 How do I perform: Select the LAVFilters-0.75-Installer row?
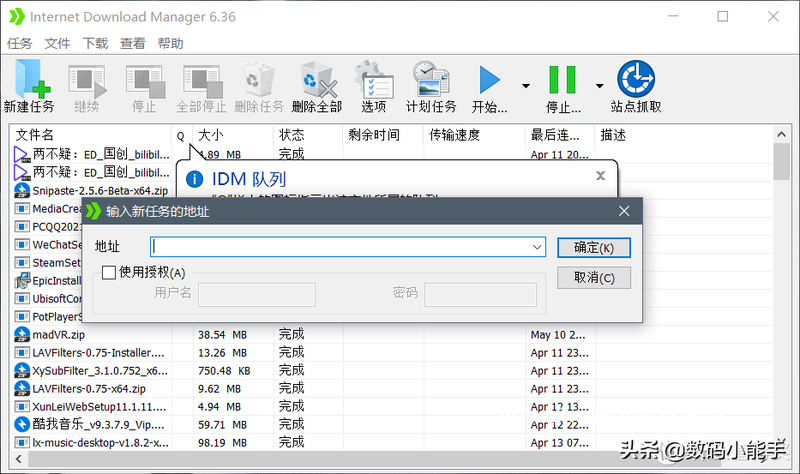click(392, 353)
